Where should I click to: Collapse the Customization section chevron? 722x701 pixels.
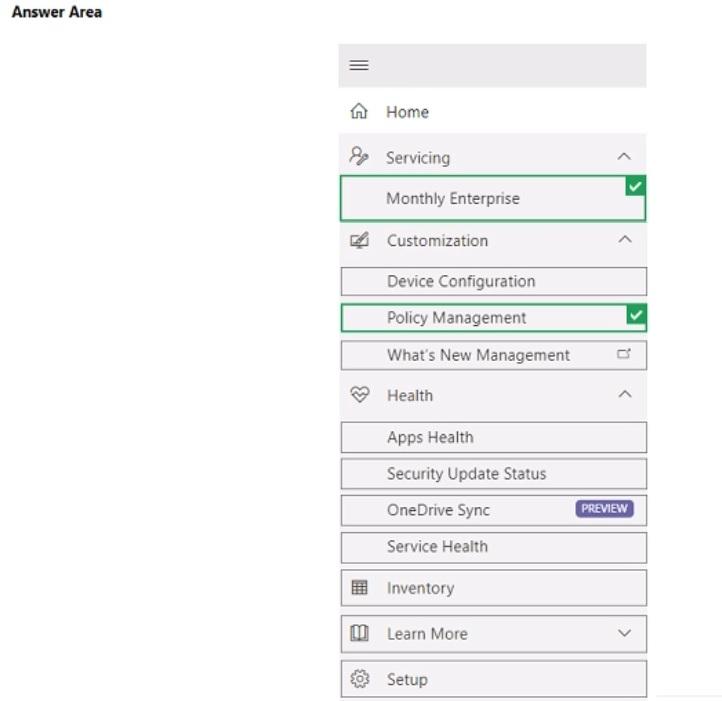click(x=624, y=240)
